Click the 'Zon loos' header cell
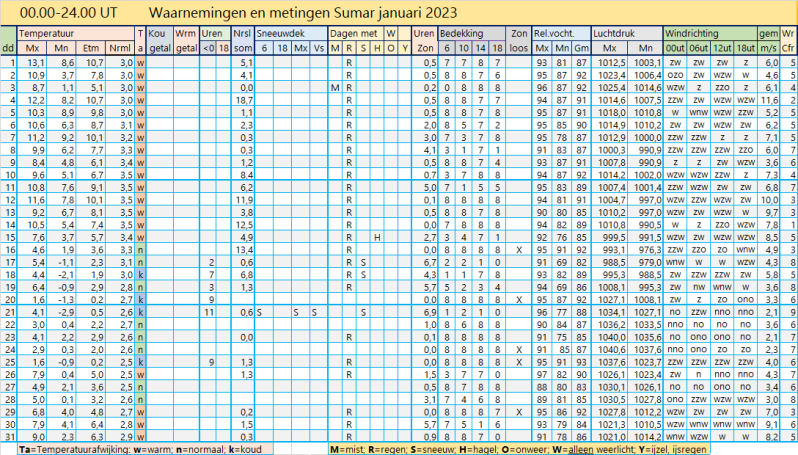The image size is (798, 455). tap(519, 41)
